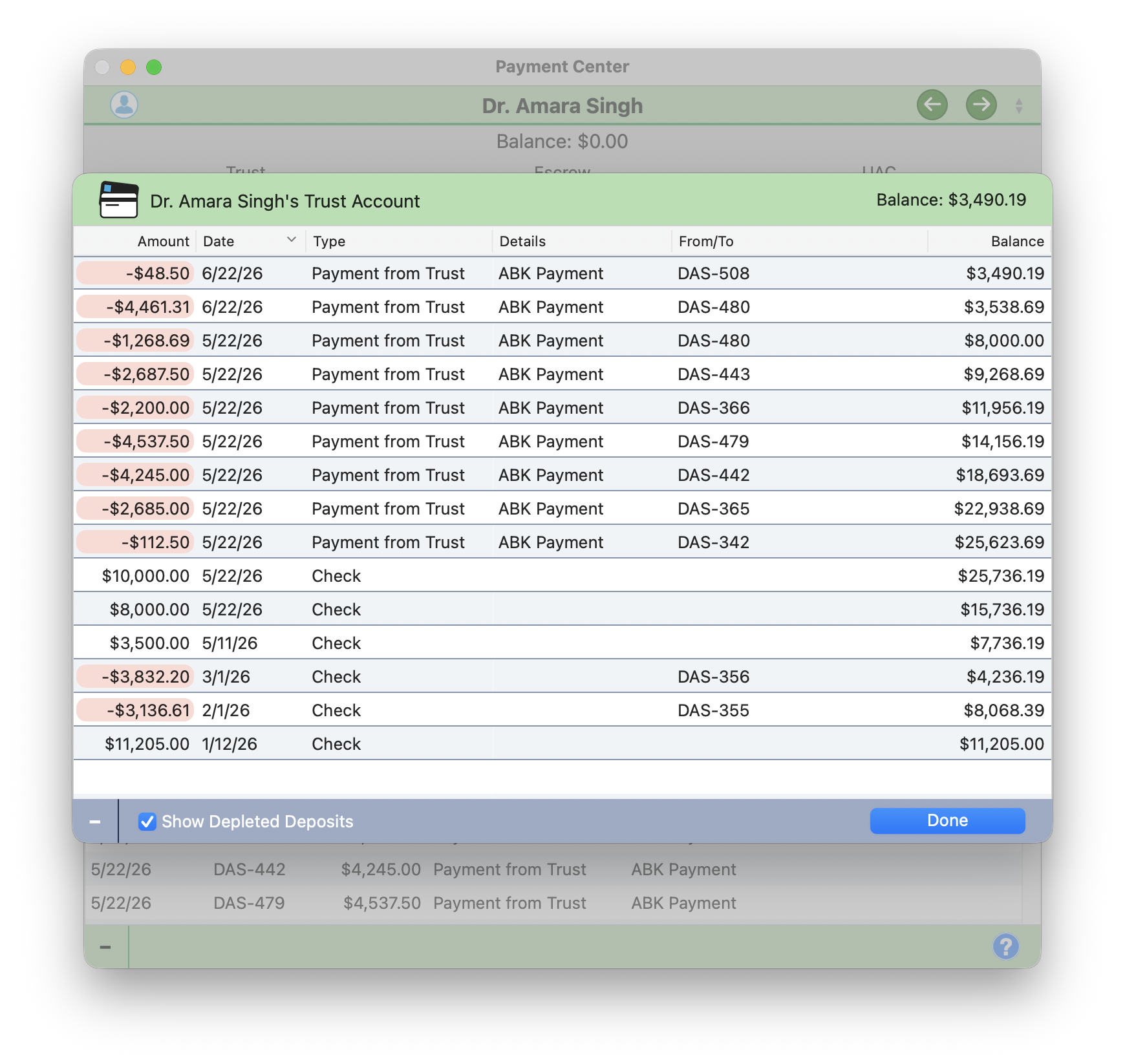The width and height of the screenshot is (1125, 1064).
Task: Go to previous client with left arrow
Action: click(932, 105)
